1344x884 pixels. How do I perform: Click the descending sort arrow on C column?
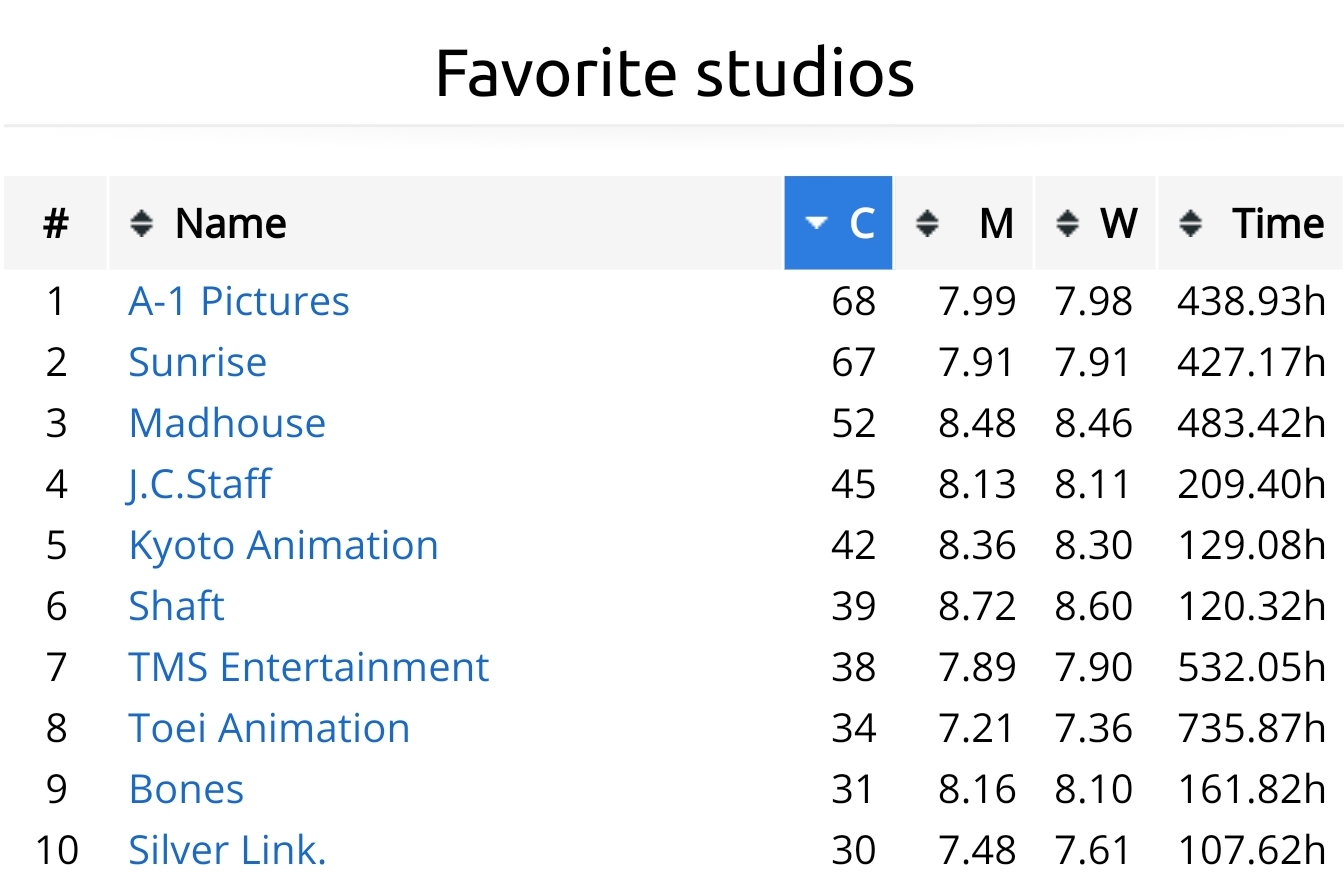[817, 223]
